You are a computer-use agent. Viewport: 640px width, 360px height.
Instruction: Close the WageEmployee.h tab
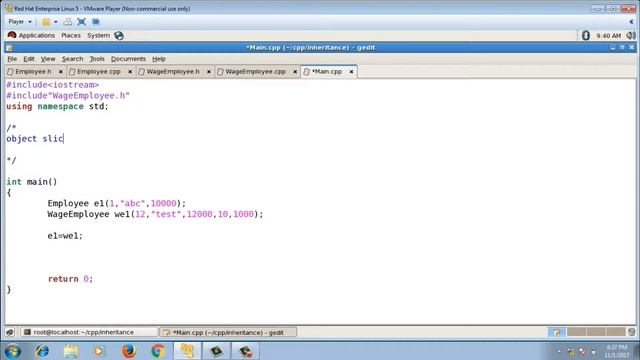[209, 71]
